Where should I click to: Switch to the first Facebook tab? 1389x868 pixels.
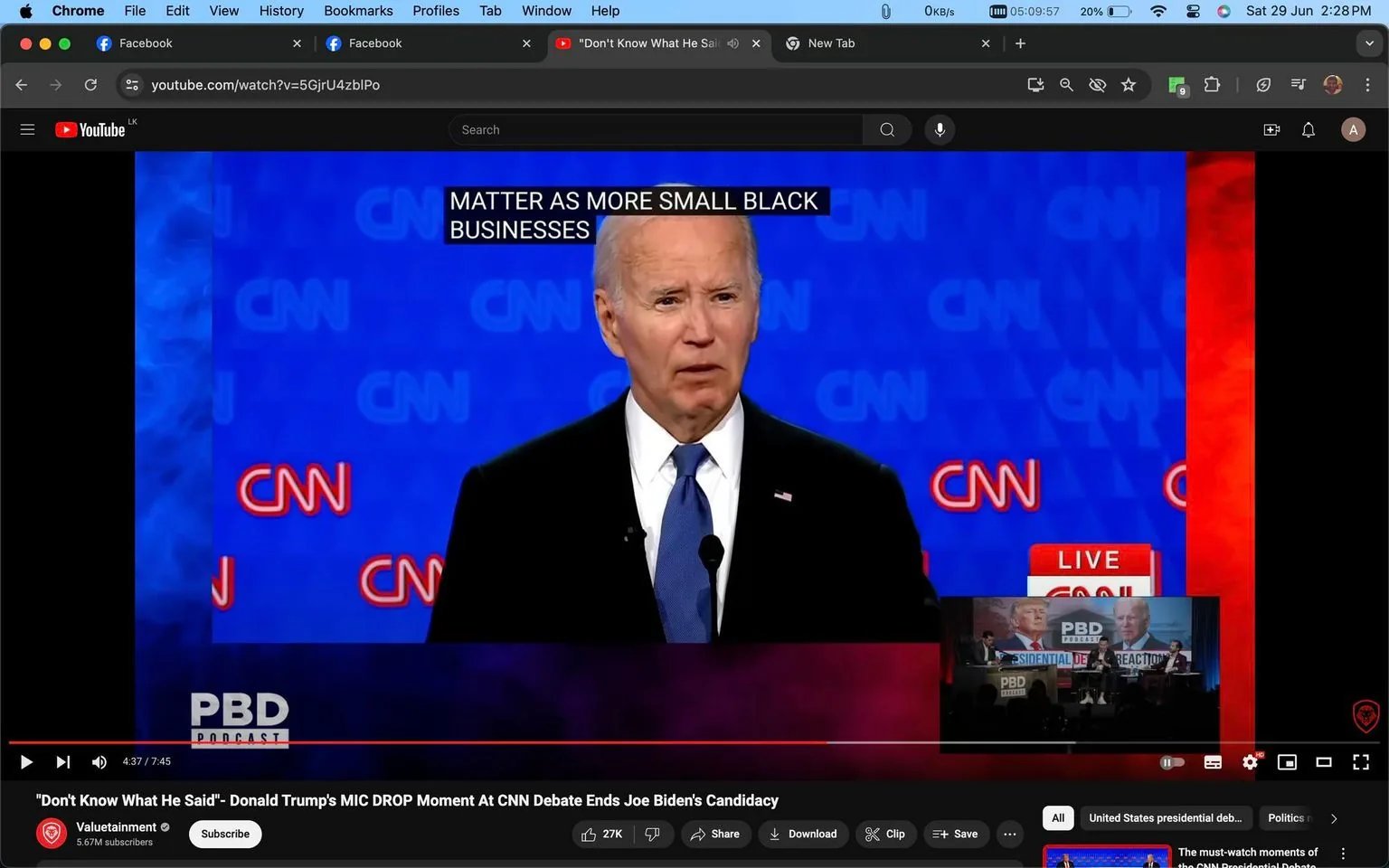tap(181, 42)
